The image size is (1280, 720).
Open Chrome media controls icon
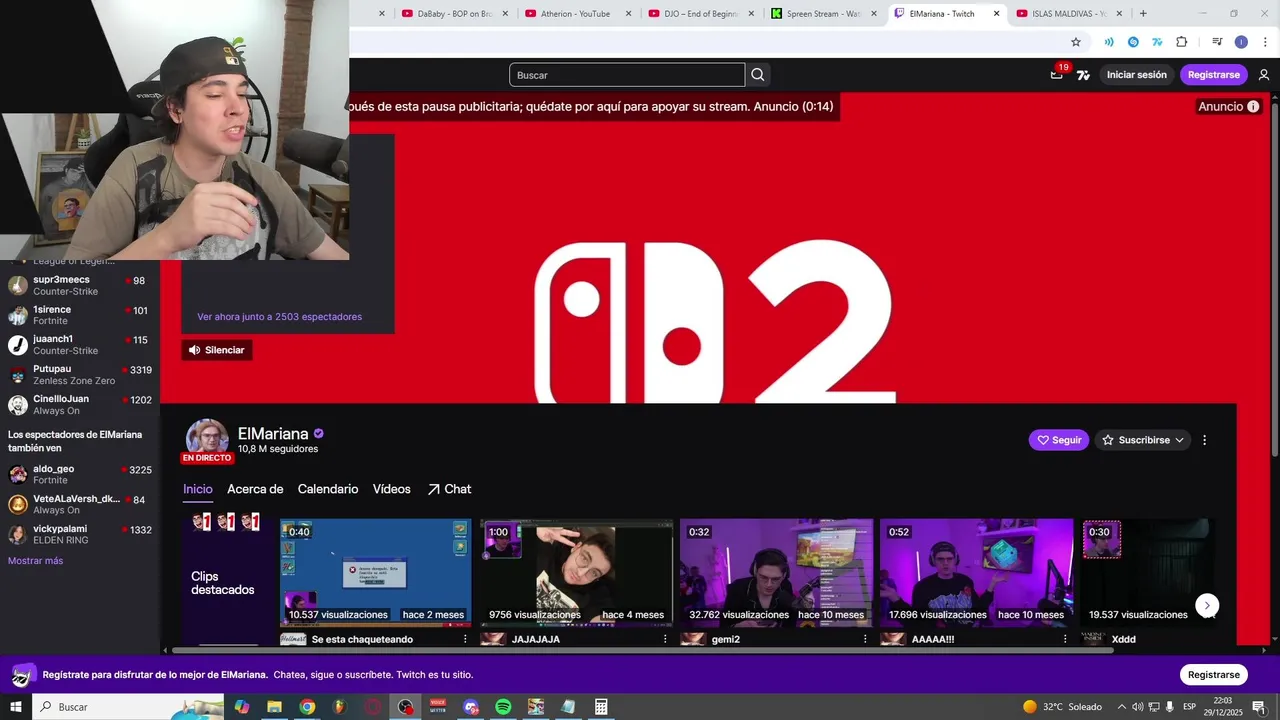pyautogui.click(x=1217, y=42)
